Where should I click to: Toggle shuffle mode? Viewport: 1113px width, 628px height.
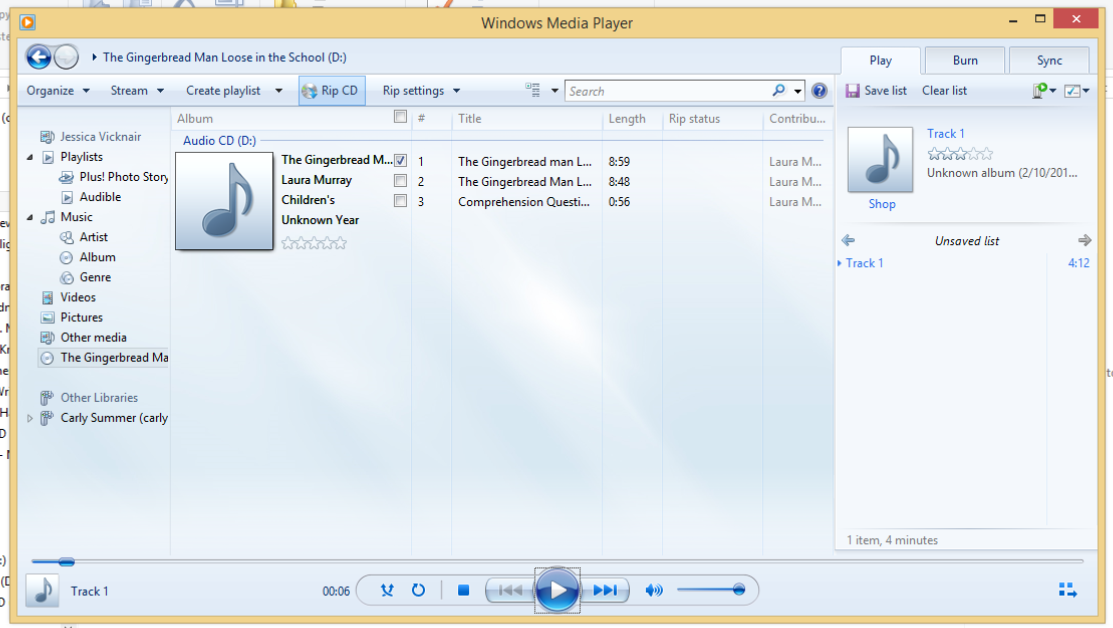pyautogui.click(x=387, y=590)
